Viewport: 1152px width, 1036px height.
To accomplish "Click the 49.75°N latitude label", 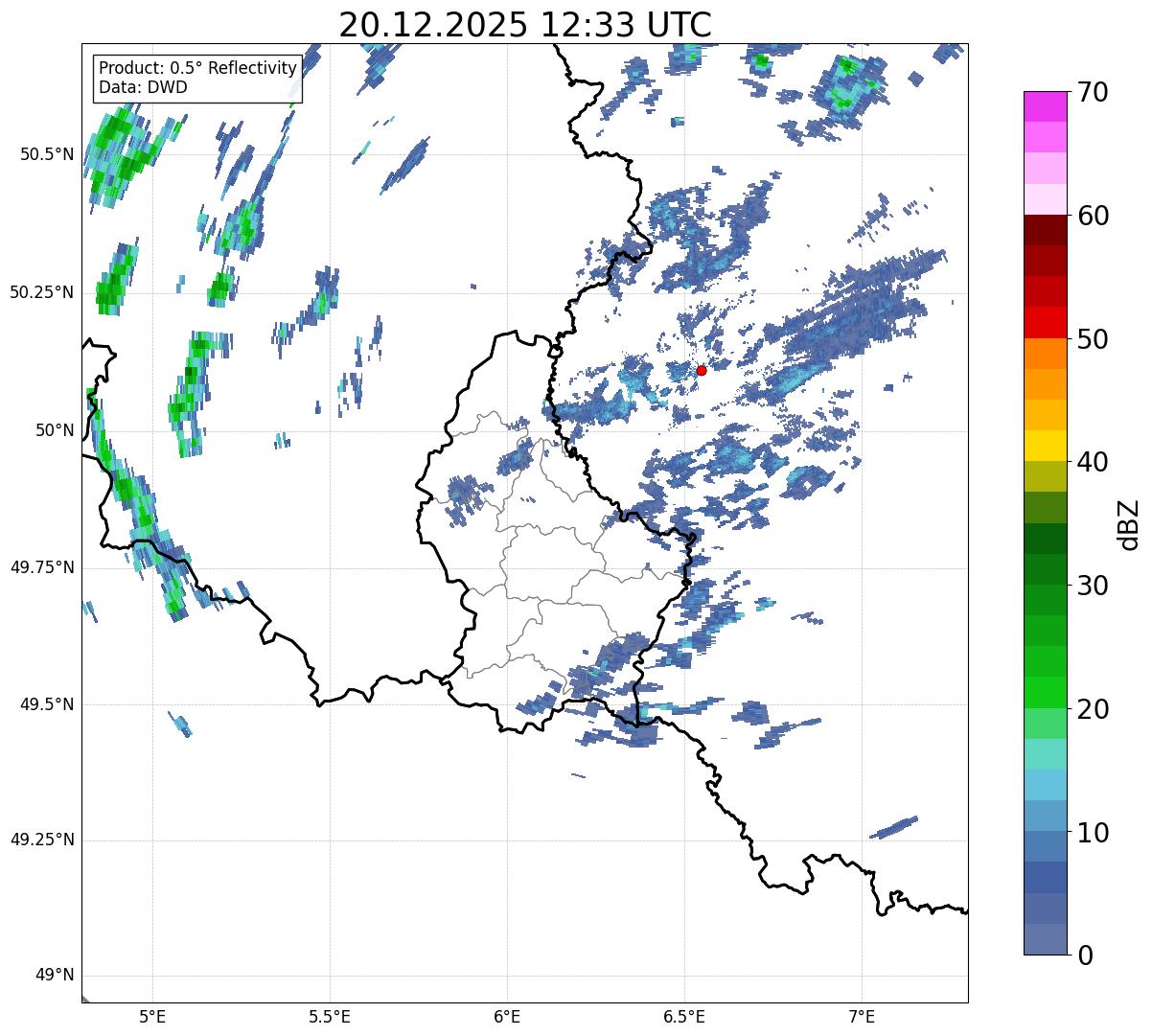I will pos(41,567).
